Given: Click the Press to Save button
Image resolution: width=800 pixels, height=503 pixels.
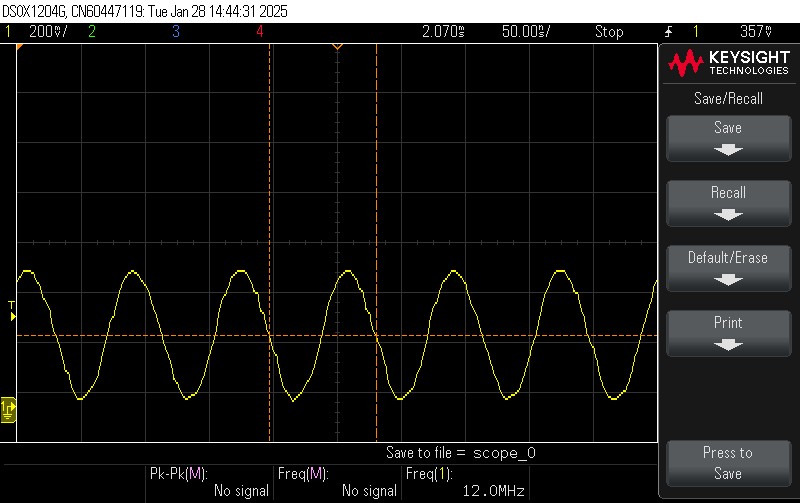Looking at the screenshot, I should click(728, 463).
